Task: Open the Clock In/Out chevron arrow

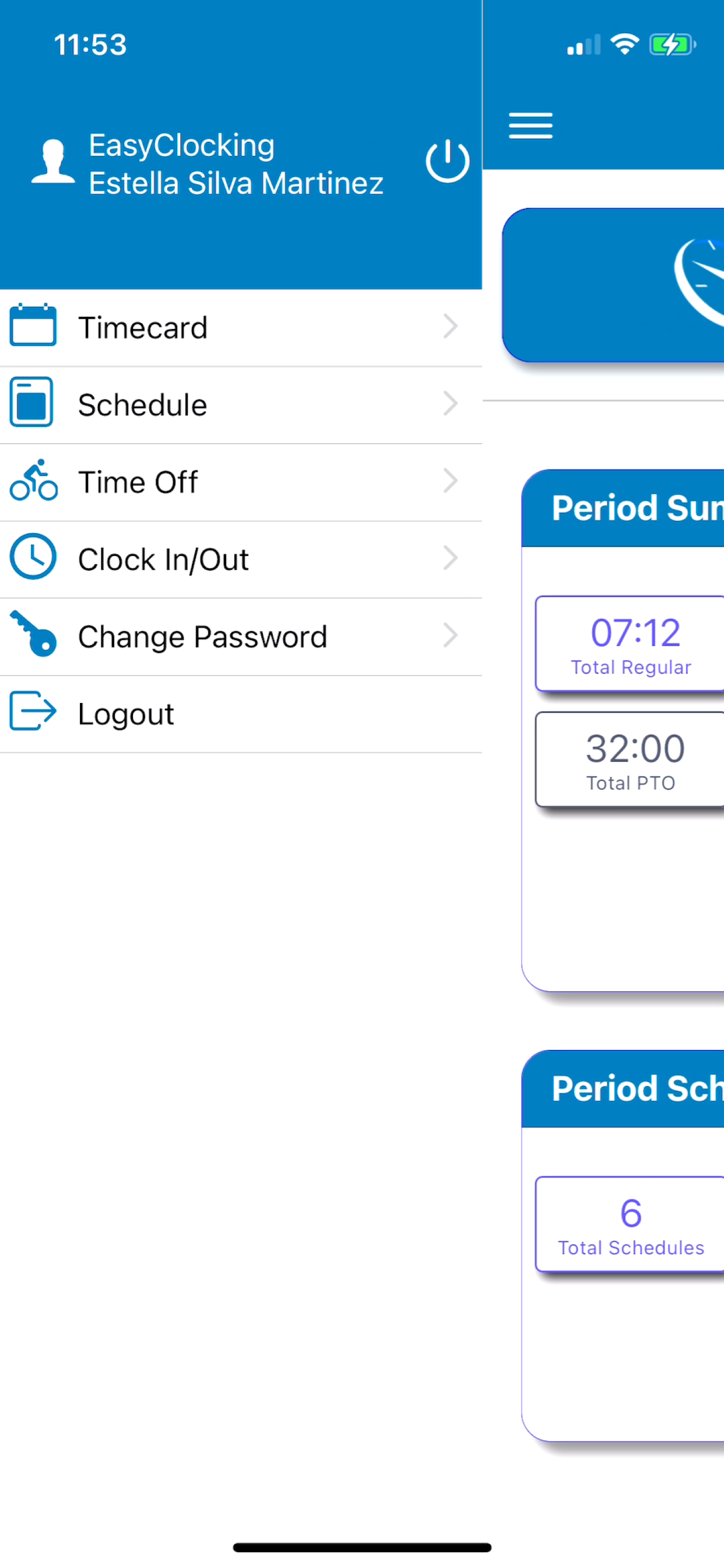Action: pyautogui.click(x=450, y=558)
